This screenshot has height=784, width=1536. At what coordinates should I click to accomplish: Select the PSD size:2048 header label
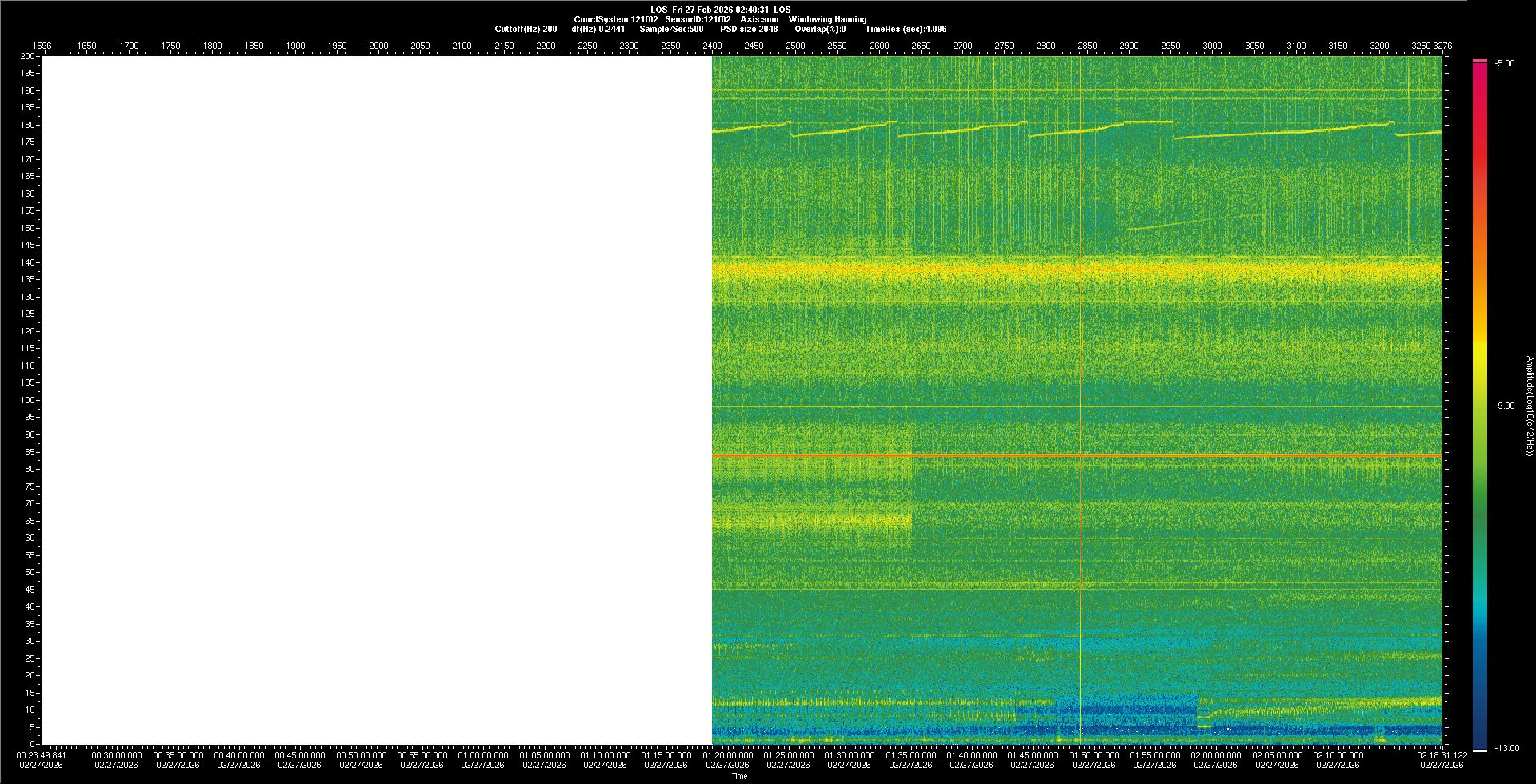point(749,29)
